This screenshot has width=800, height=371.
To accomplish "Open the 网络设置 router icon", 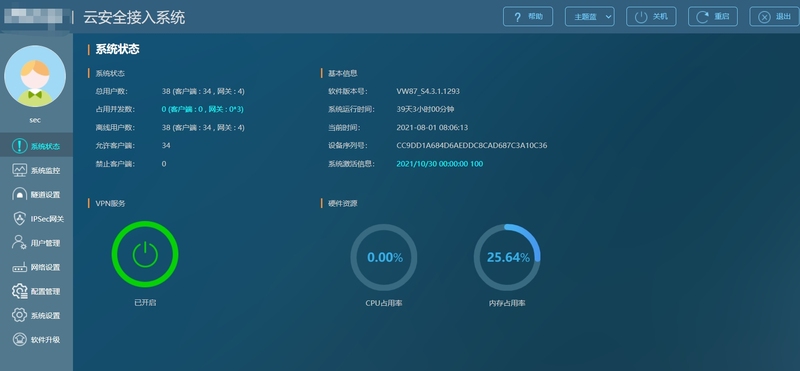I will pyautogui.click(x=19, y=267).
